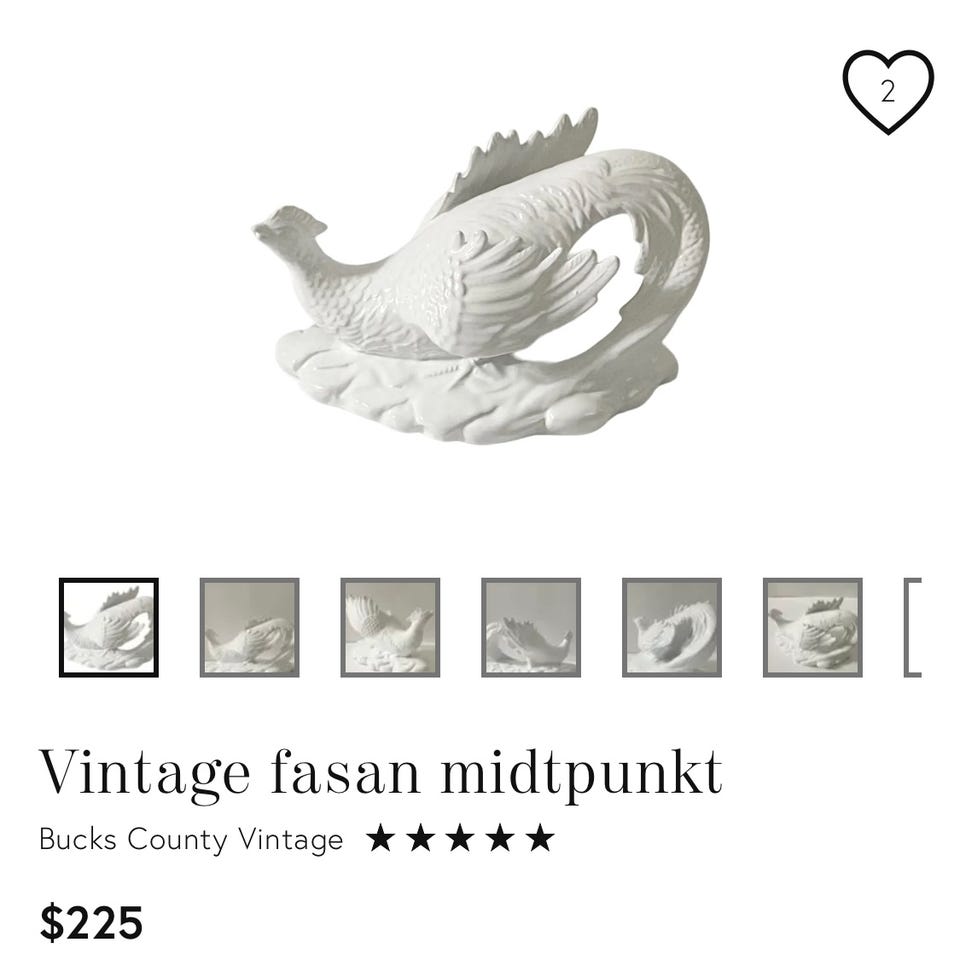
Task: Click the main white pheasant image
Action: click(481, 277)
